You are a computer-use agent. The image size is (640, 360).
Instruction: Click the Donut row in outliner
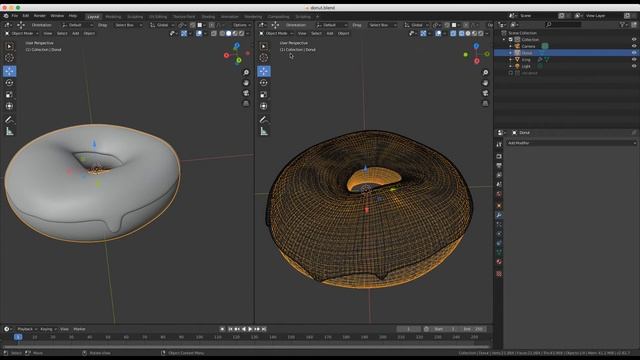point(566,53)
